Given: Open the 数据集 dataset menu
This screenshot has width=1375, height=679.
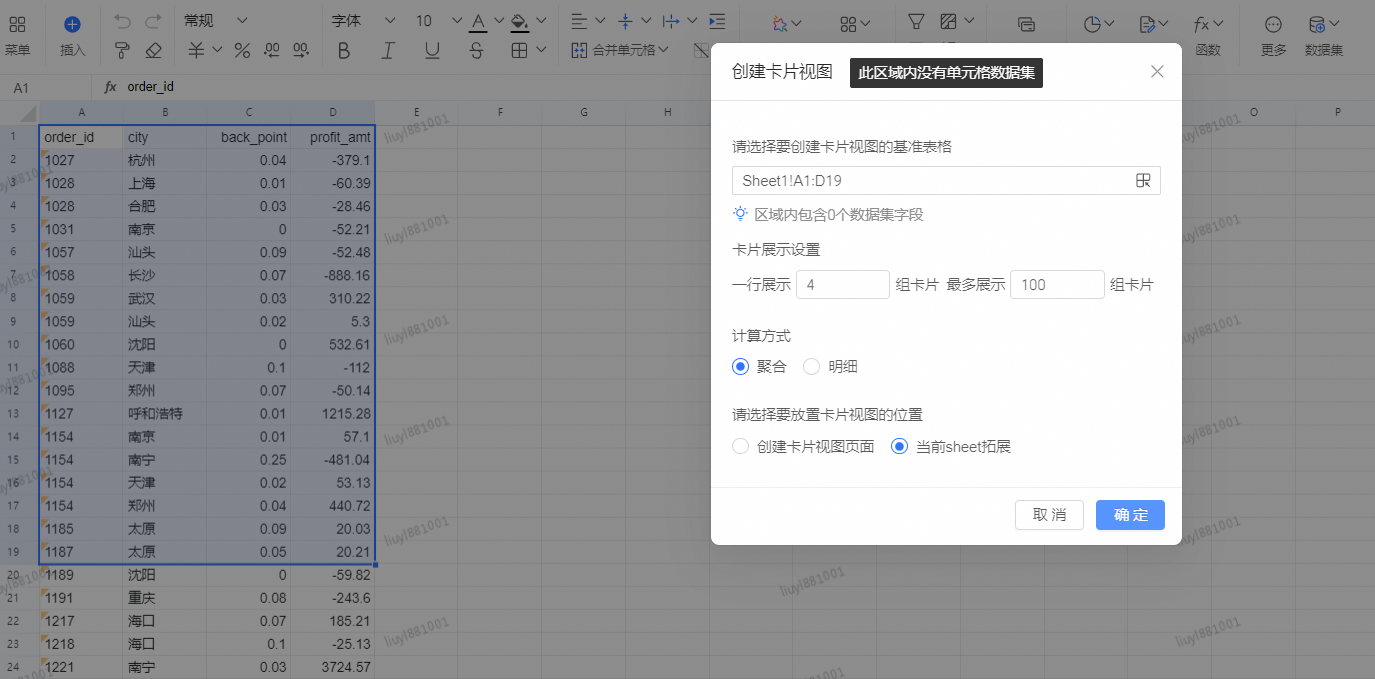Looking at the screenshot, I should click(1323, 34).
